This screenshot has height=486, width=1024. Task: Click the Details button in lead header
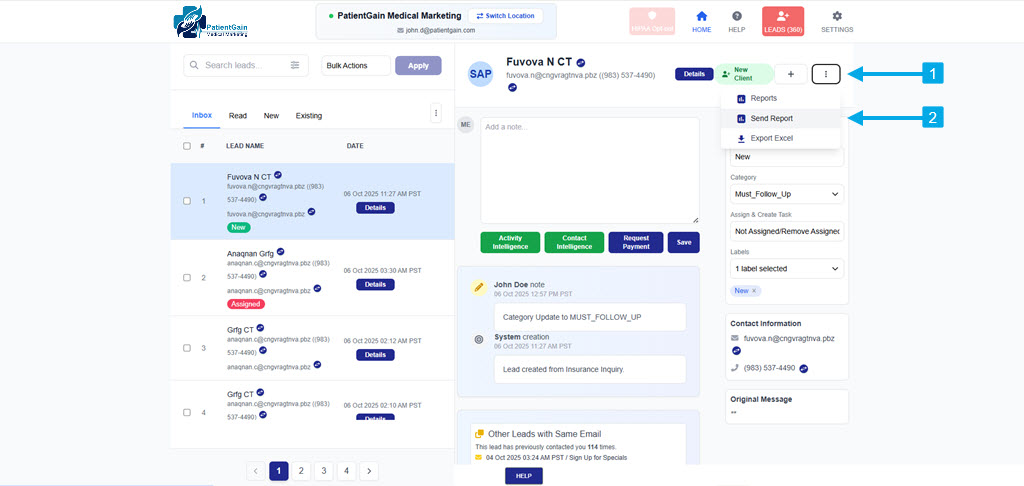(x=694, y=74)
